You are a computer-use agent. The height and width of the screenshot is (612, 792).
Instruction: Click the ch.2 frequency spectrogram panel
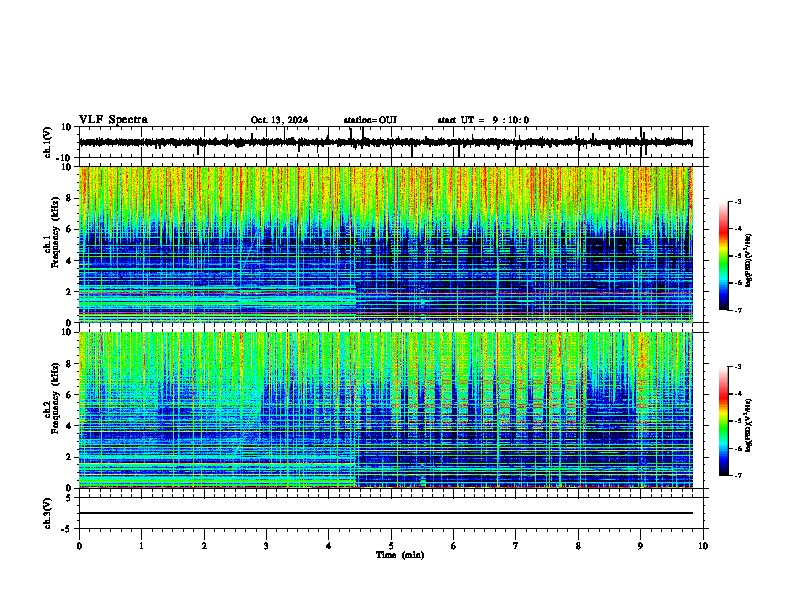(x=385, y=410)
